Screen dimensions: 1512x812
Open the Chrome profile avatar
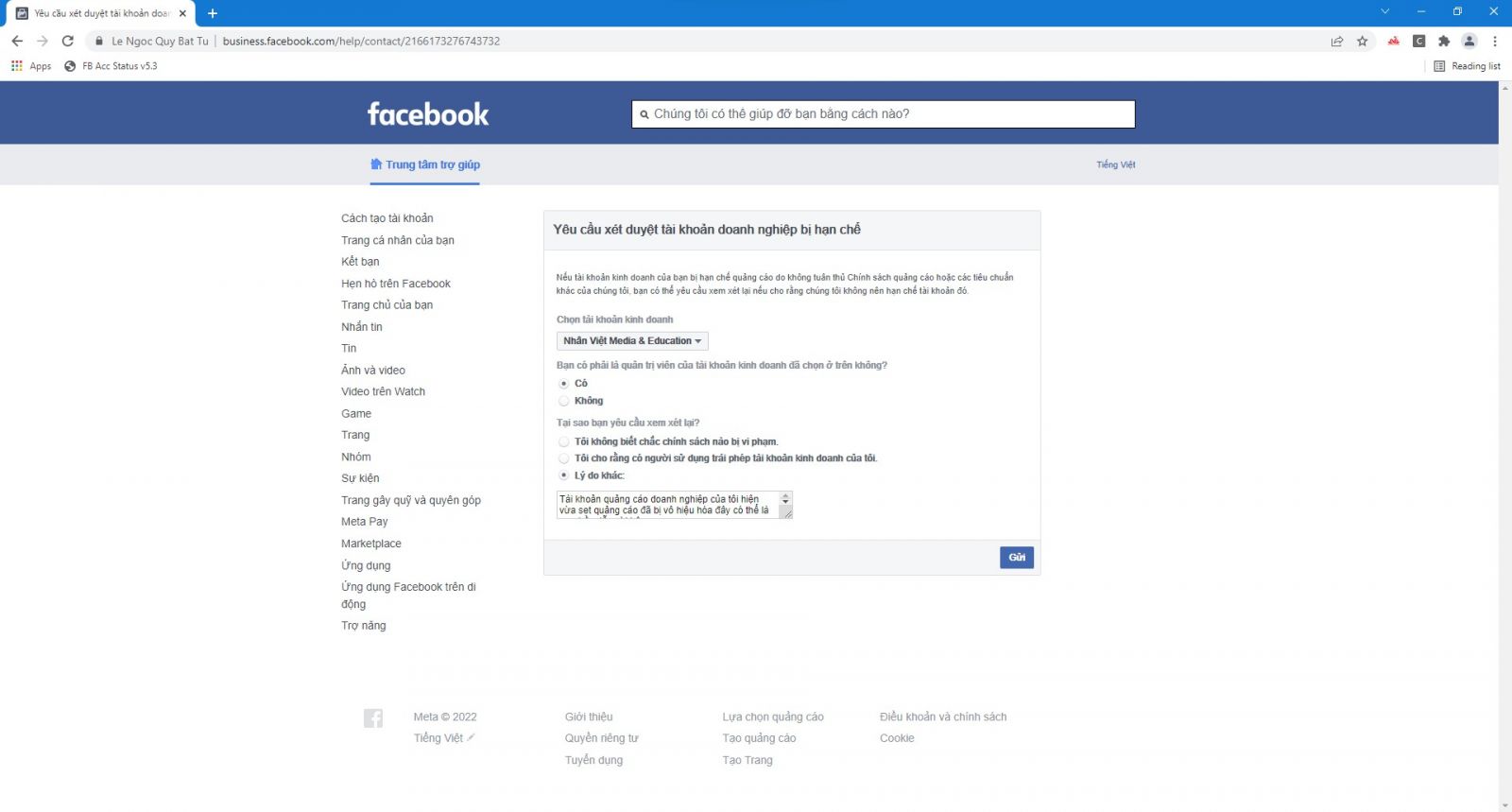point(1469,41)
